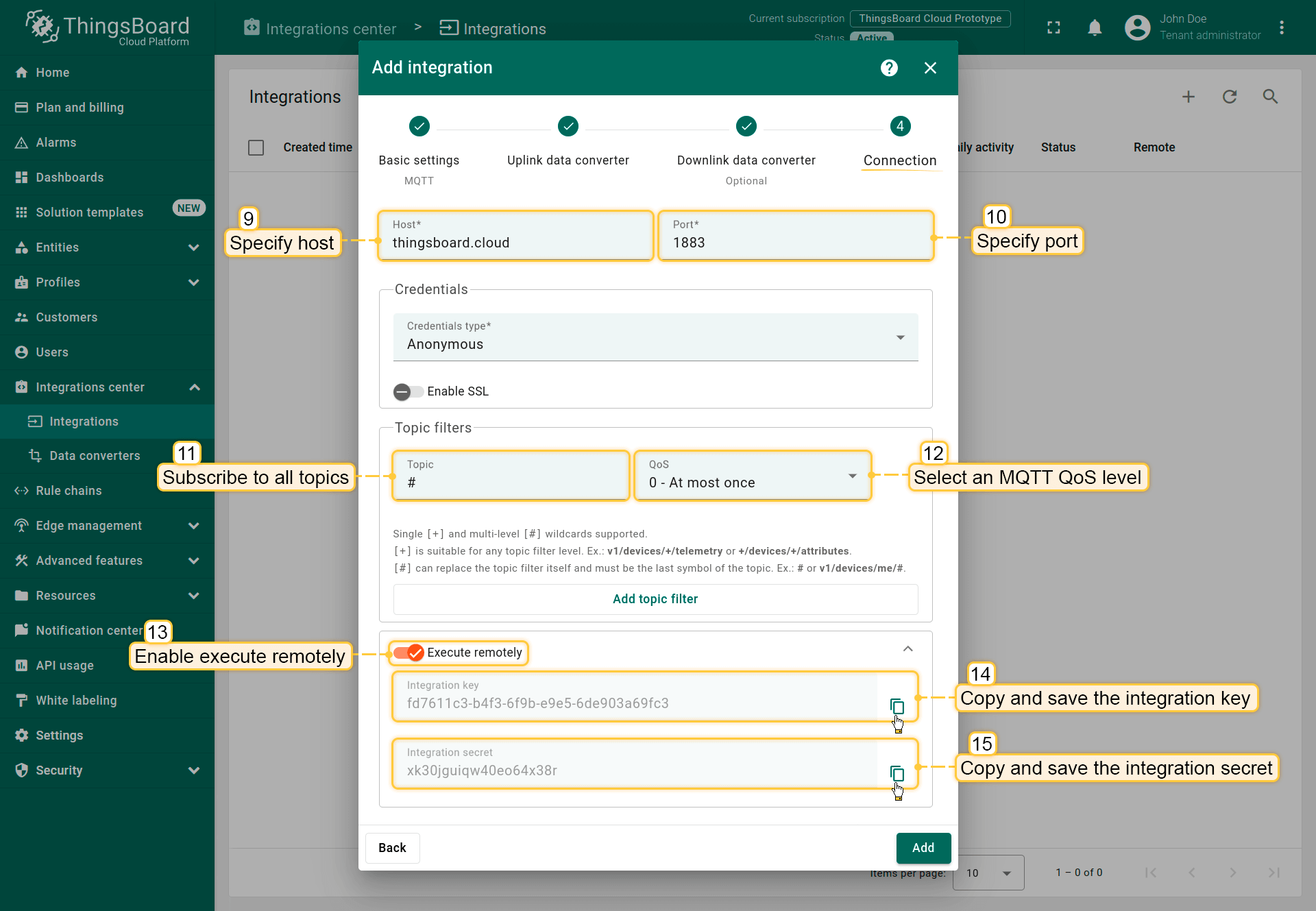Viewport: 1316px width, 911px height.
Task: Collapse the Execute remotely section chevron
Action: pos(907,648)
